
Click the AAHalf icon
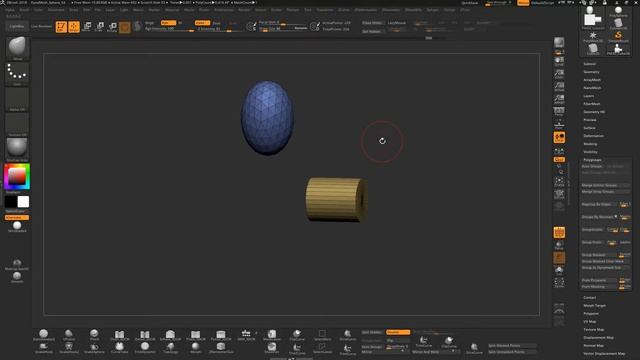click(x=559, y=99)
